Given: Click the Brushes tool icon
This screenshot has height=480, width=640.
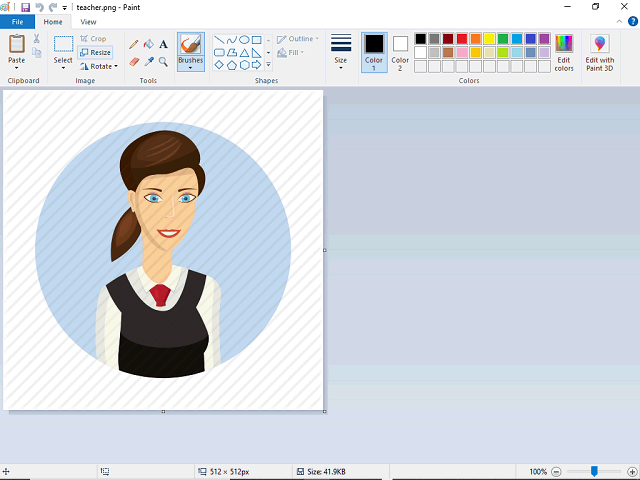Looking at the screenshot, I should click(x=191, y=44).
